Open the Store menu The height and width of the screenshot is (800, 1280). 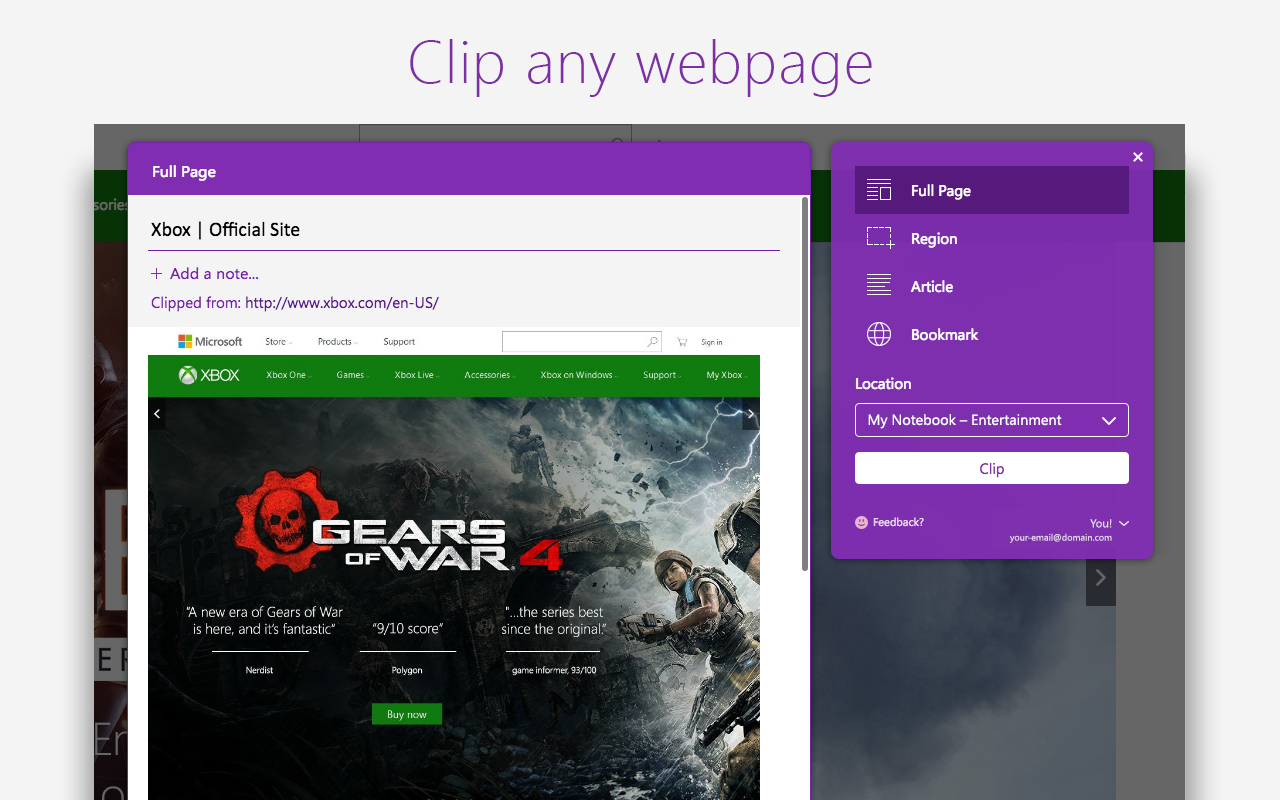(x=277, y=341)
